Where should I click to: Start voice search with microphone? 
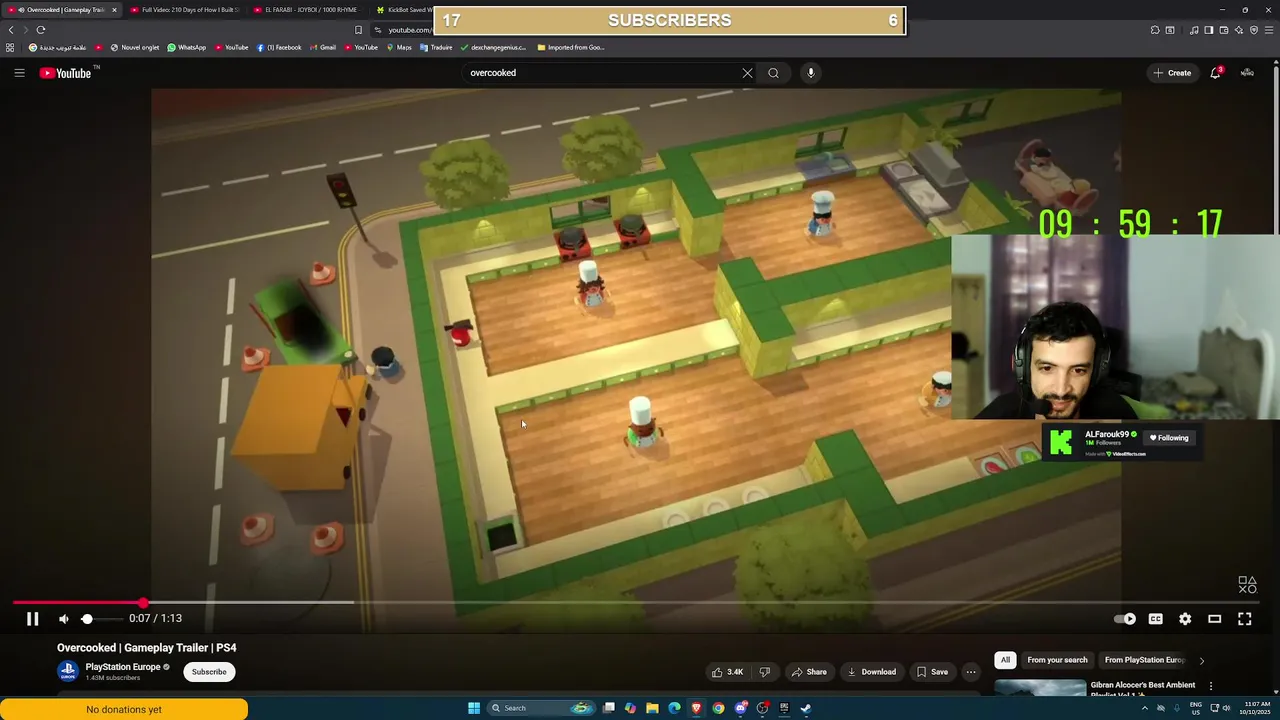coord(811,73)
